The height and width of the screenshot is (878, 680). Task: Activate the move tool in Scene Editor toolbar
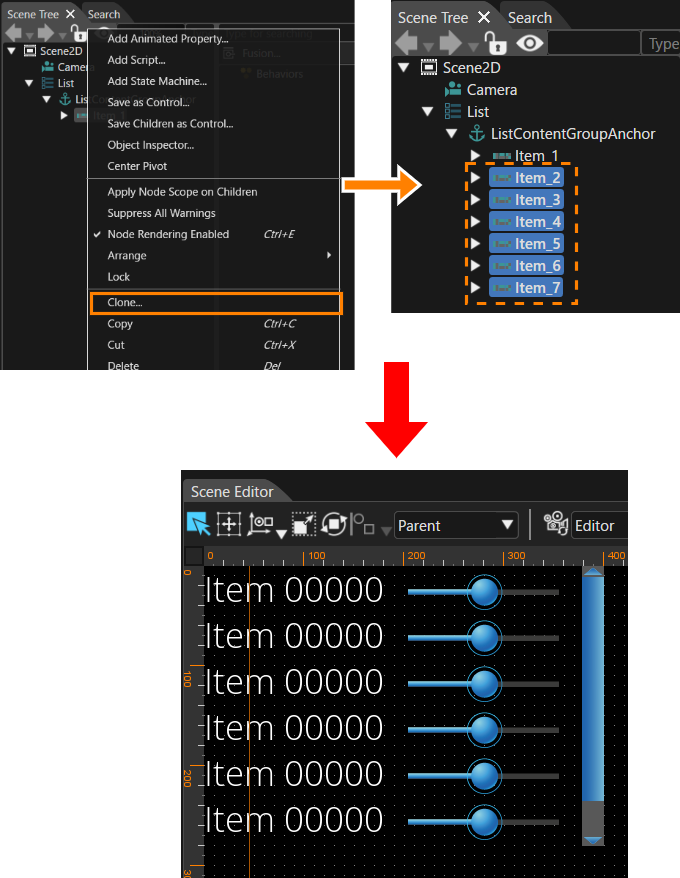pos(229,525)
